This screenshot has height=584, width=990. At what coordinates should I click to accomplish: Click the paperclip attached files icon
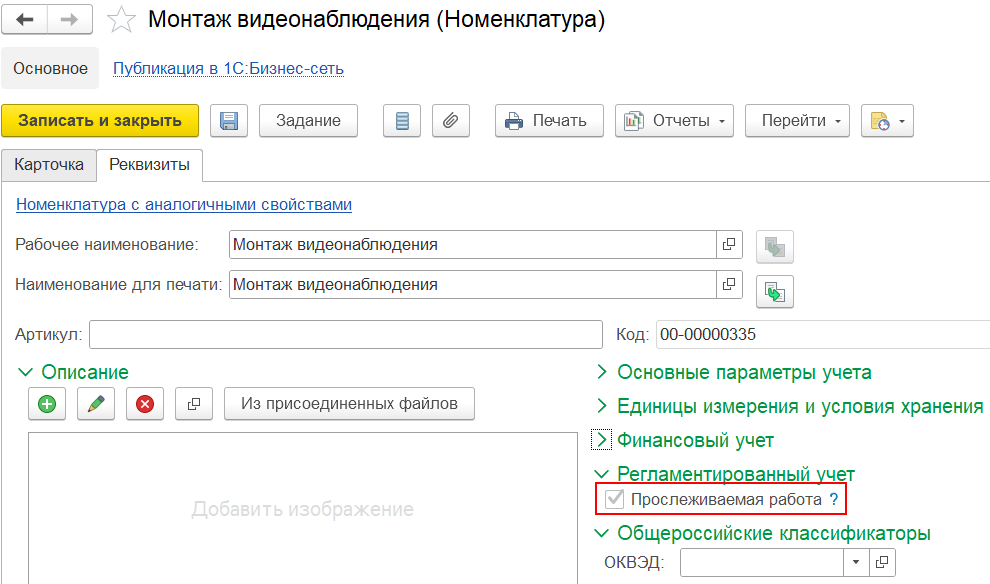tap(451, 121)
